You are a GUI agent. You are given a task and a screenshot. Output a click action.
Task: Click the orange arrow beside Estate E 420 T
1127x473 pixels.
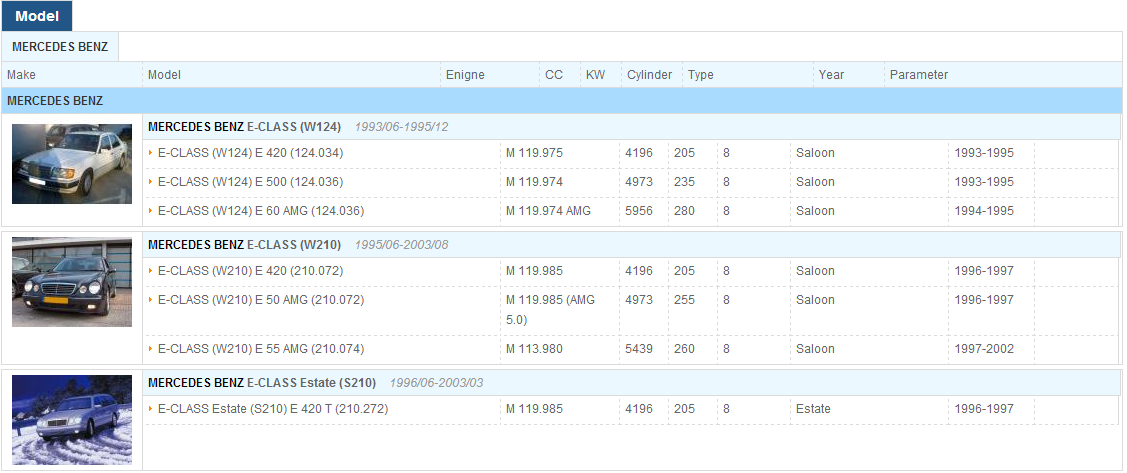coord(151,408)
